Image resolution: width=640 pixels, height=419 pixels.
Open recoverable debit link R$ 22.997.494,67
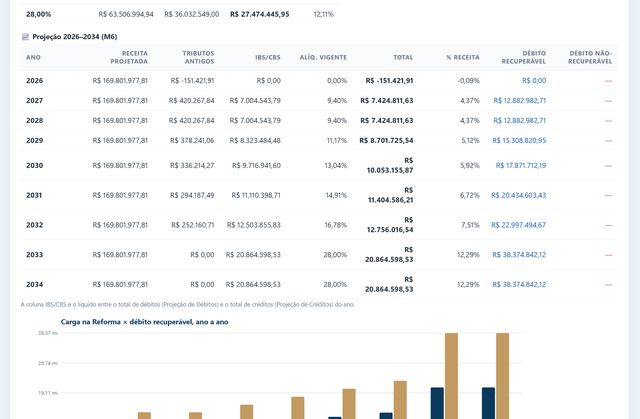pyautogui.click(x=518, y=225)
